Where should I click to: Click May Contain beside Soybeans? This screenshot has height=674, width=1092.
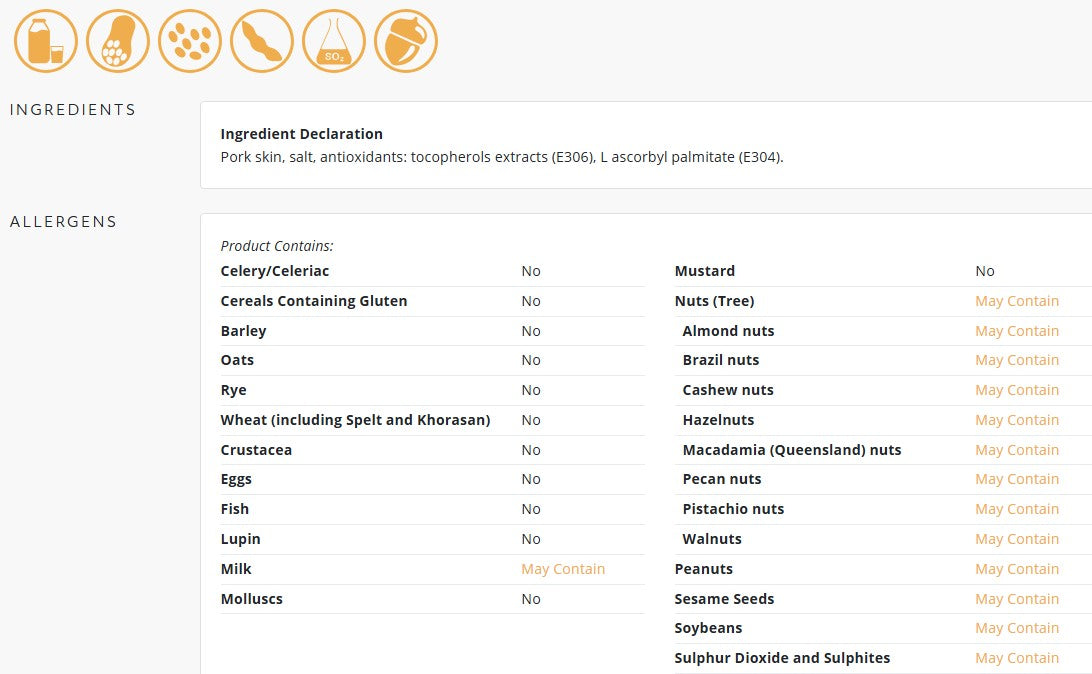pos(1017,628)
